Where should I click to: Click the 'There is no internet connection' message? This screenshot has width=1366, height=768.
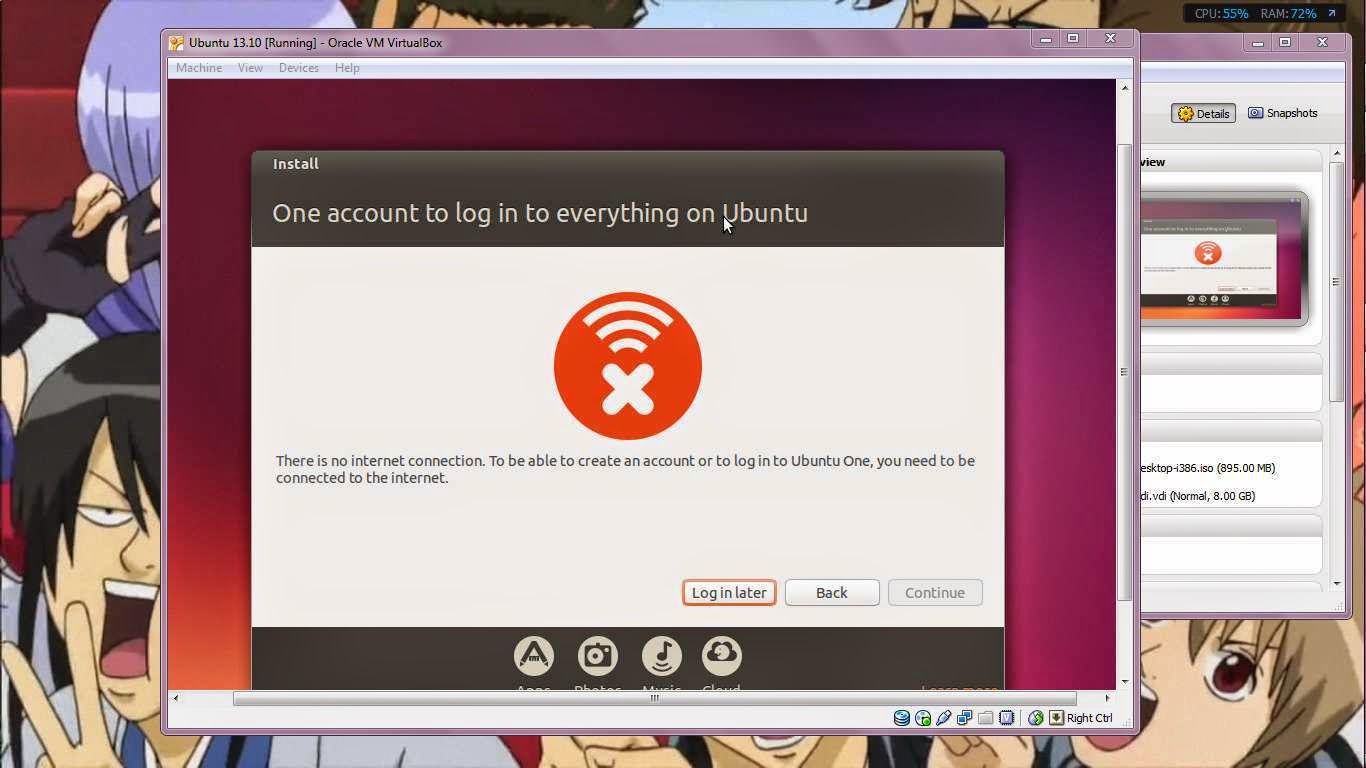coord(625,469)
